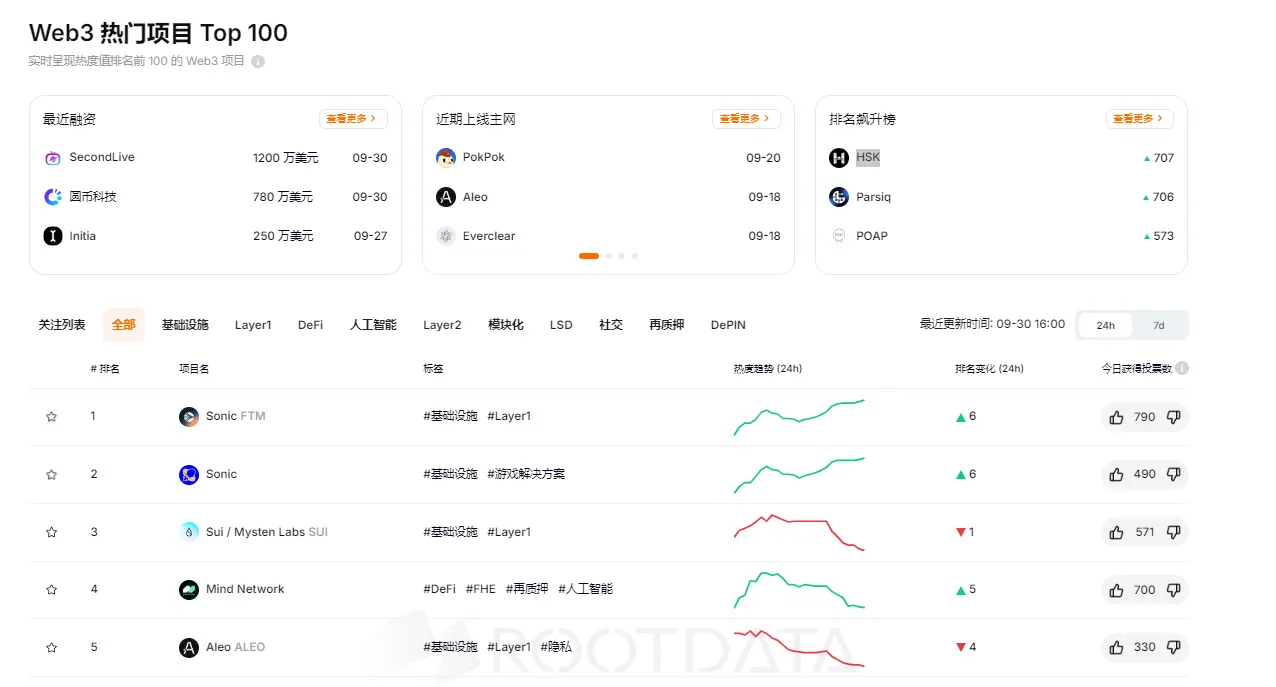Downvote Sui / Mysten Labs with thumbs-down

[x=1174, y=532]
